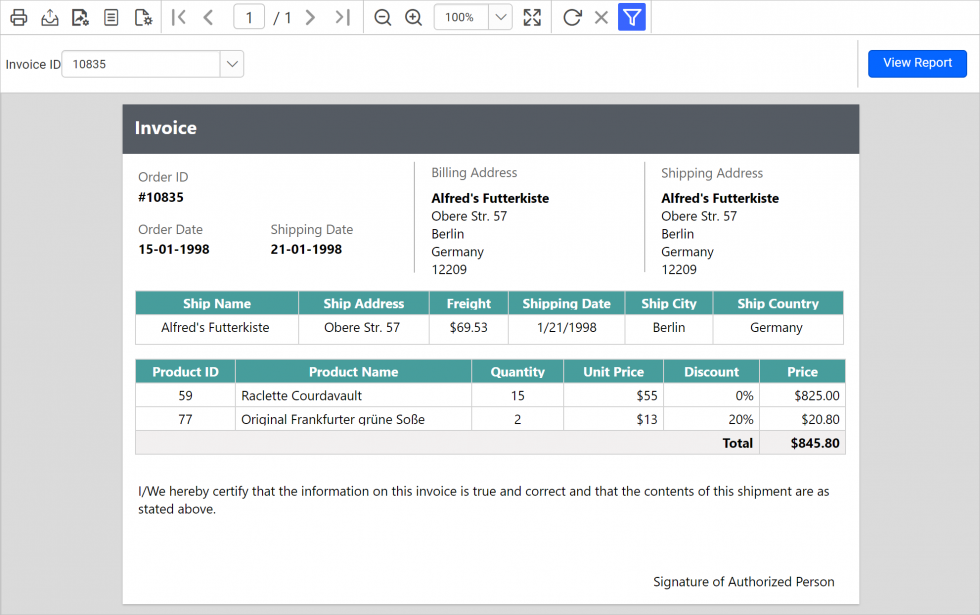Click the $825.00 price cell
This screenshot has height=615, width=980.
[x=802, y=396]
